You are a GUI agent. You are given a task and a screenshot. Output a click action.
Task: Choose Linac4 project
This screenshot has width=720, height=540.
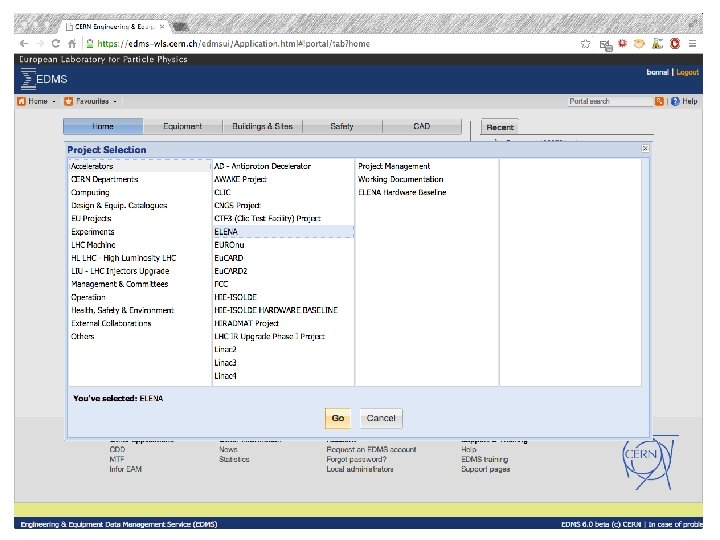(283, 376)
